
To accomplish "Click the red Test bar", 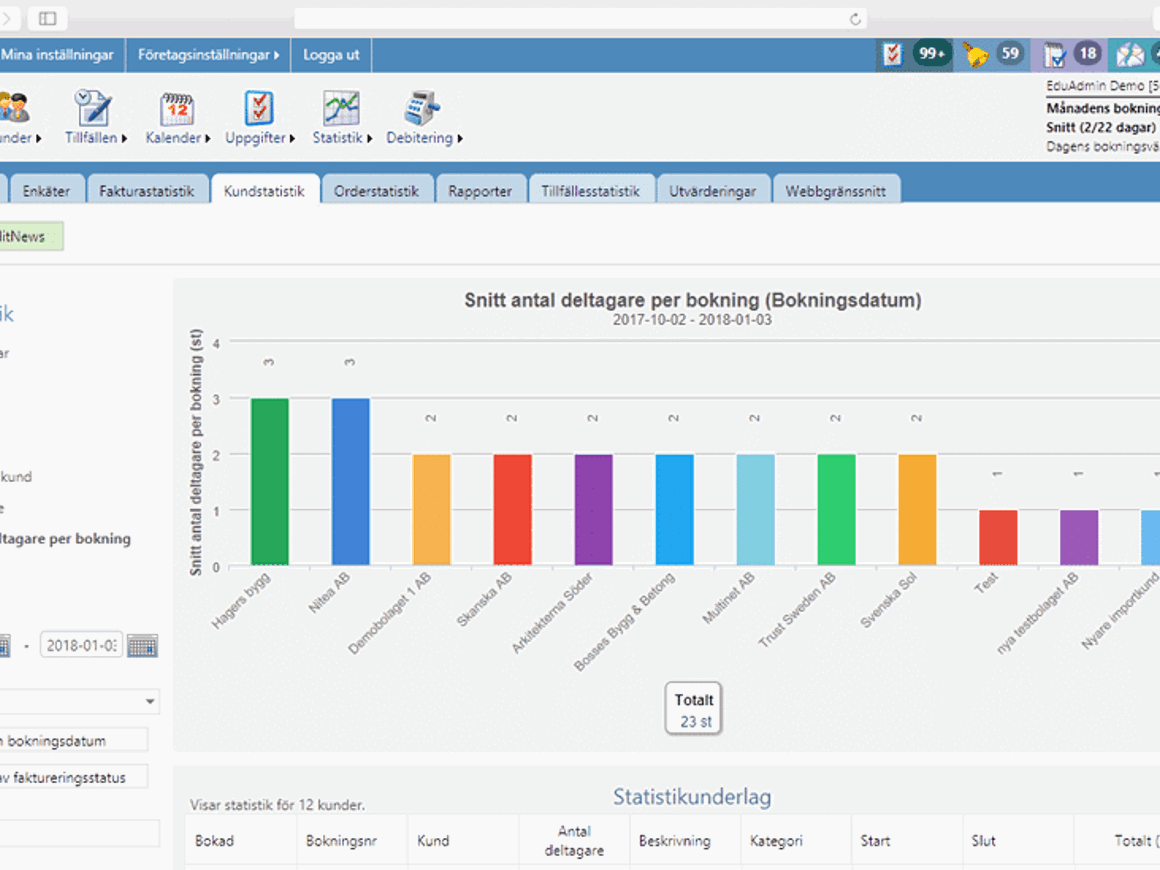I will (x=998, y=538).
